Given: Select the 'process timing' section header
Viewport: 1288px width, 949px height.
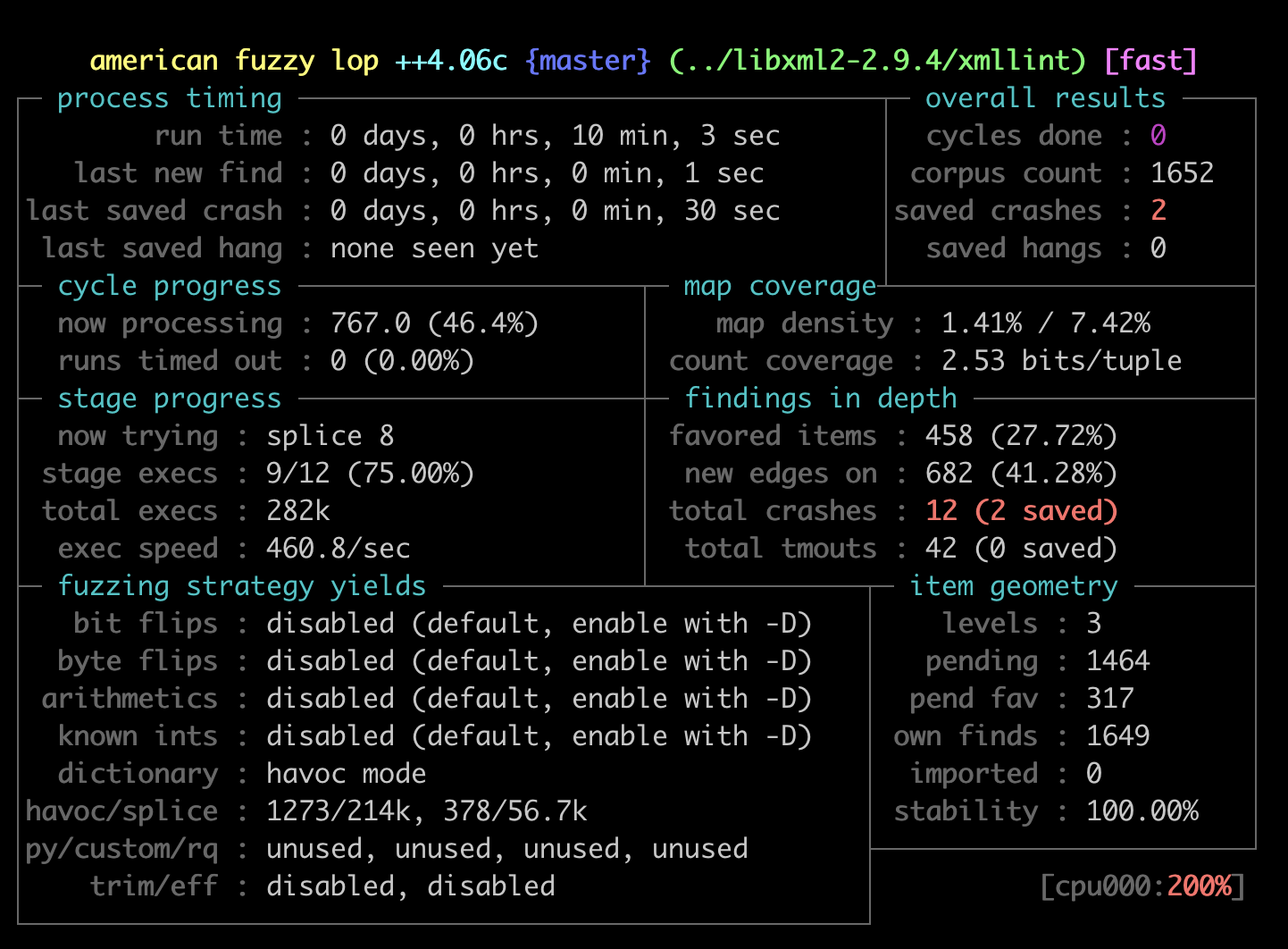Looking at the screenshot, I should [170, 98].
